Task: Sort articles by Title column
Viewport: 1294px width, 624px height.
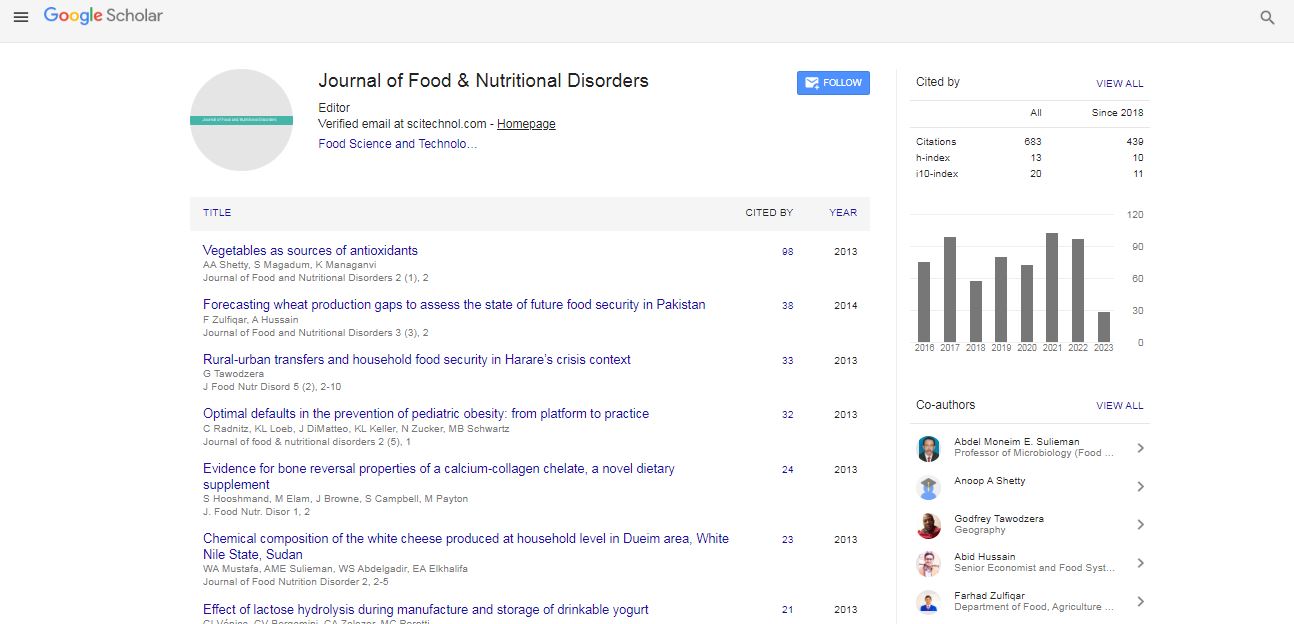Action: point(217,213)
